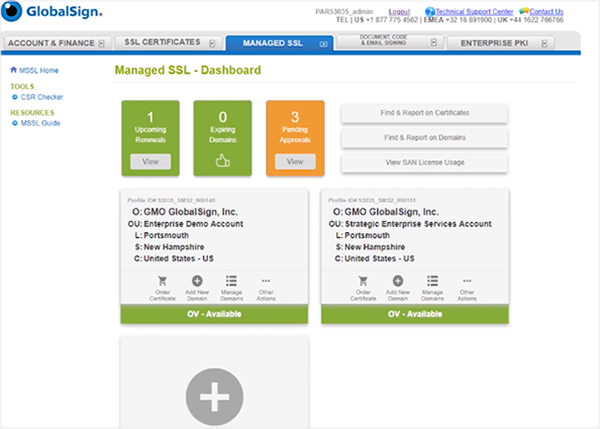Click OV - Available bar under Strategic Enterprise

pyautogui.click(x=415, y=314)
